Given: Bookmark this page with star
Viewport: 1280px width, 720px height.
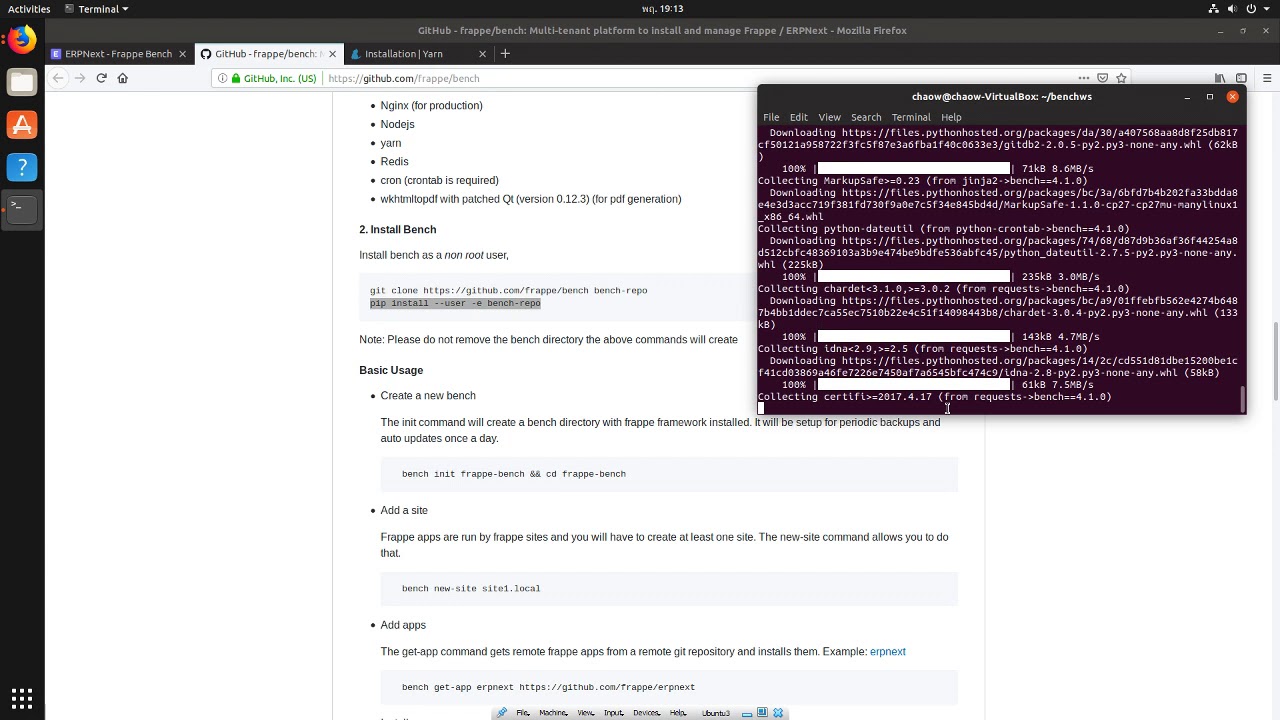Looking at the screenshot, I should click(1121, 78).
